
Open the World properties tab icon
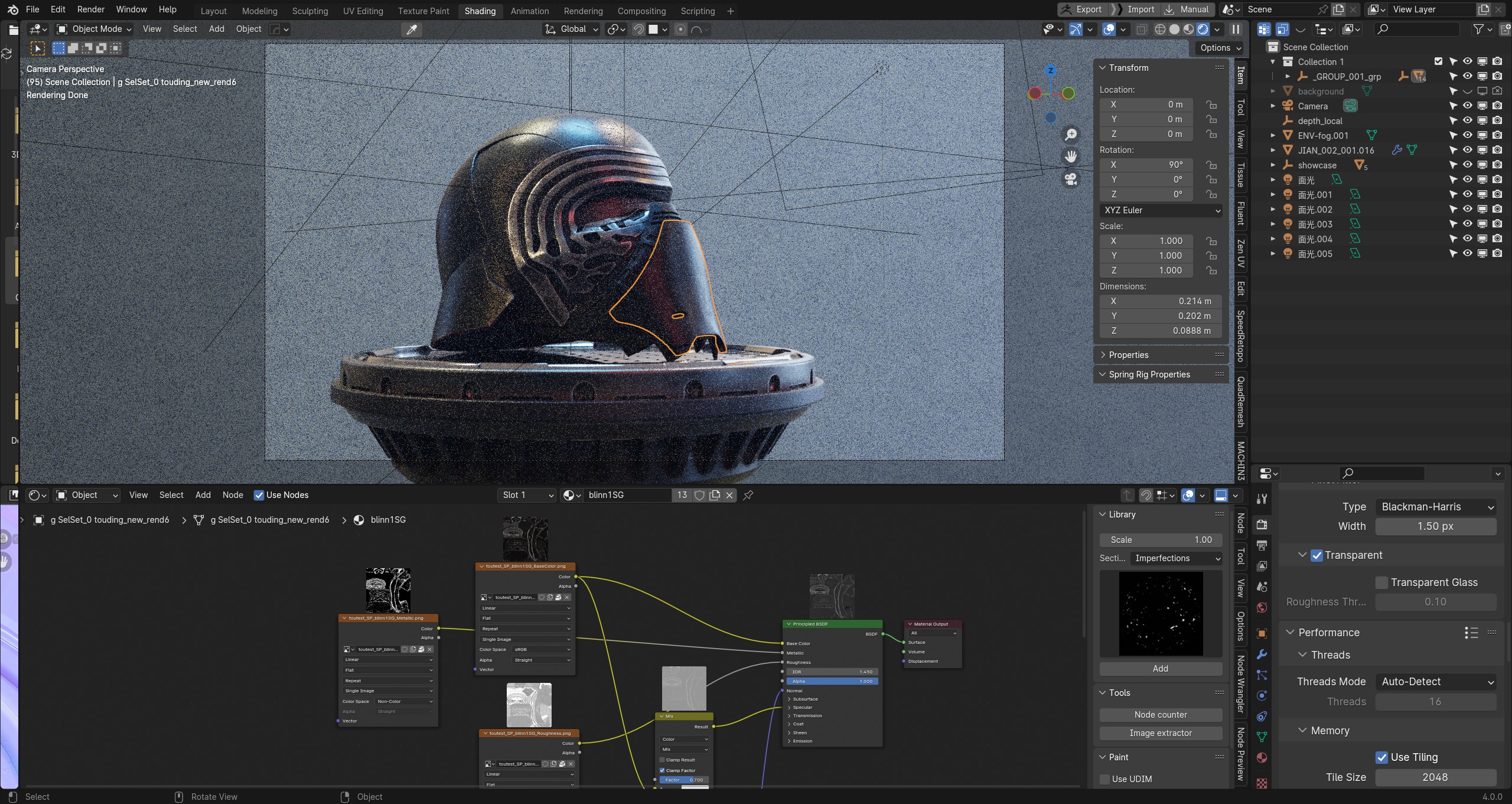1262,608
